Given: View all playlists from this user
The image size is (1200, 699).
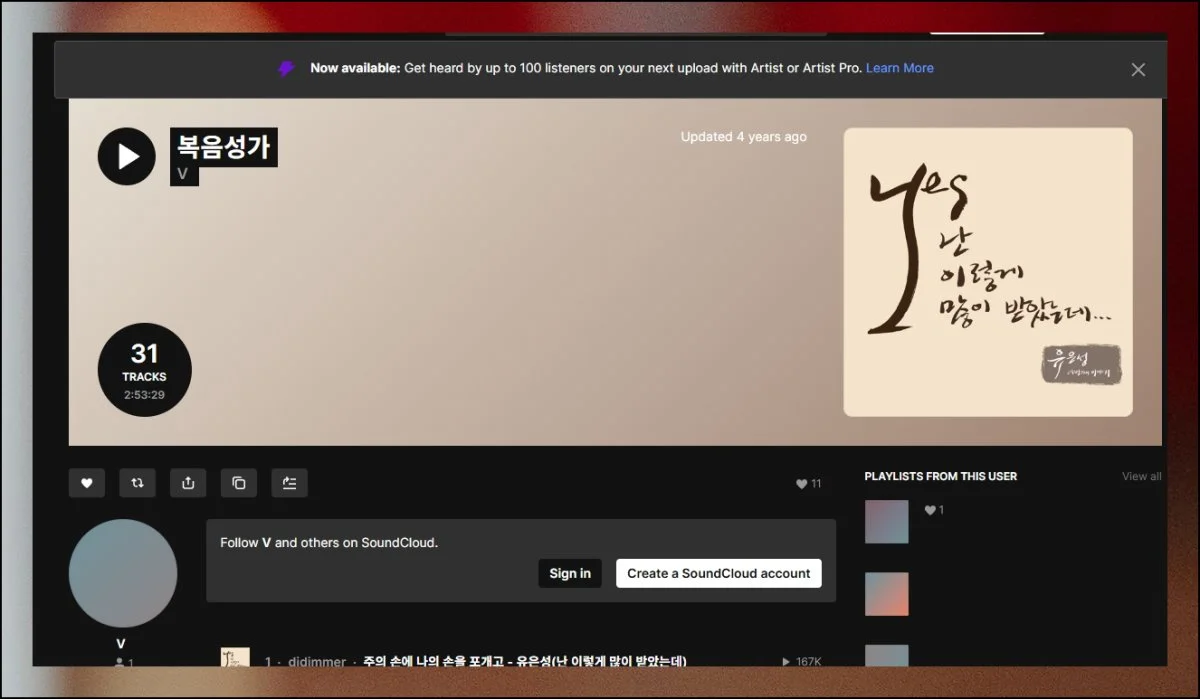Looking at the screenshot, I should (1141, 477).
